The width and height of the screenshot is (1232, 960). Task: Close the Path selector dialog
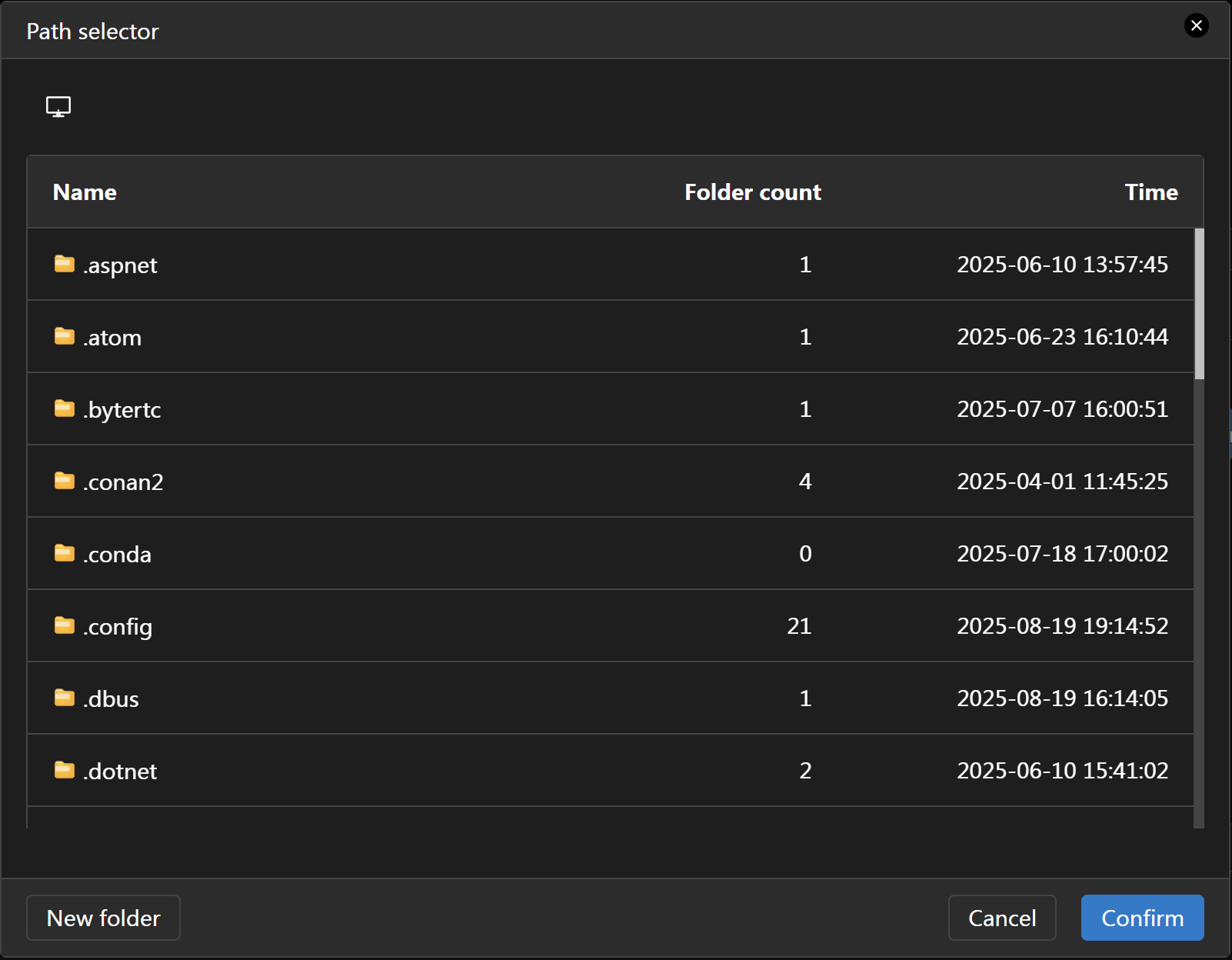[x=1196, y=26]
